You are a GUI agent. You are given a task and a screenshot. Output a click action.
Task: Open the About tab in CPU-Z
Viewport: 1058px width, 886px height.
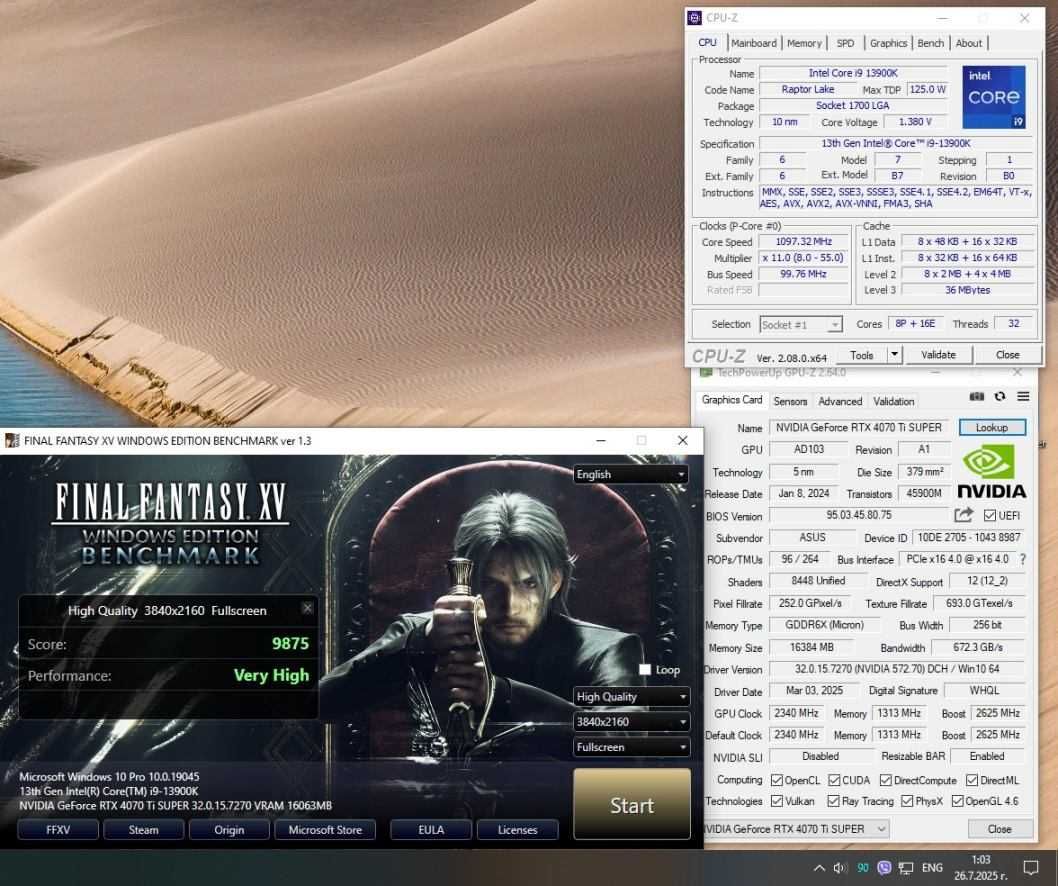click(x=968, y=43)
